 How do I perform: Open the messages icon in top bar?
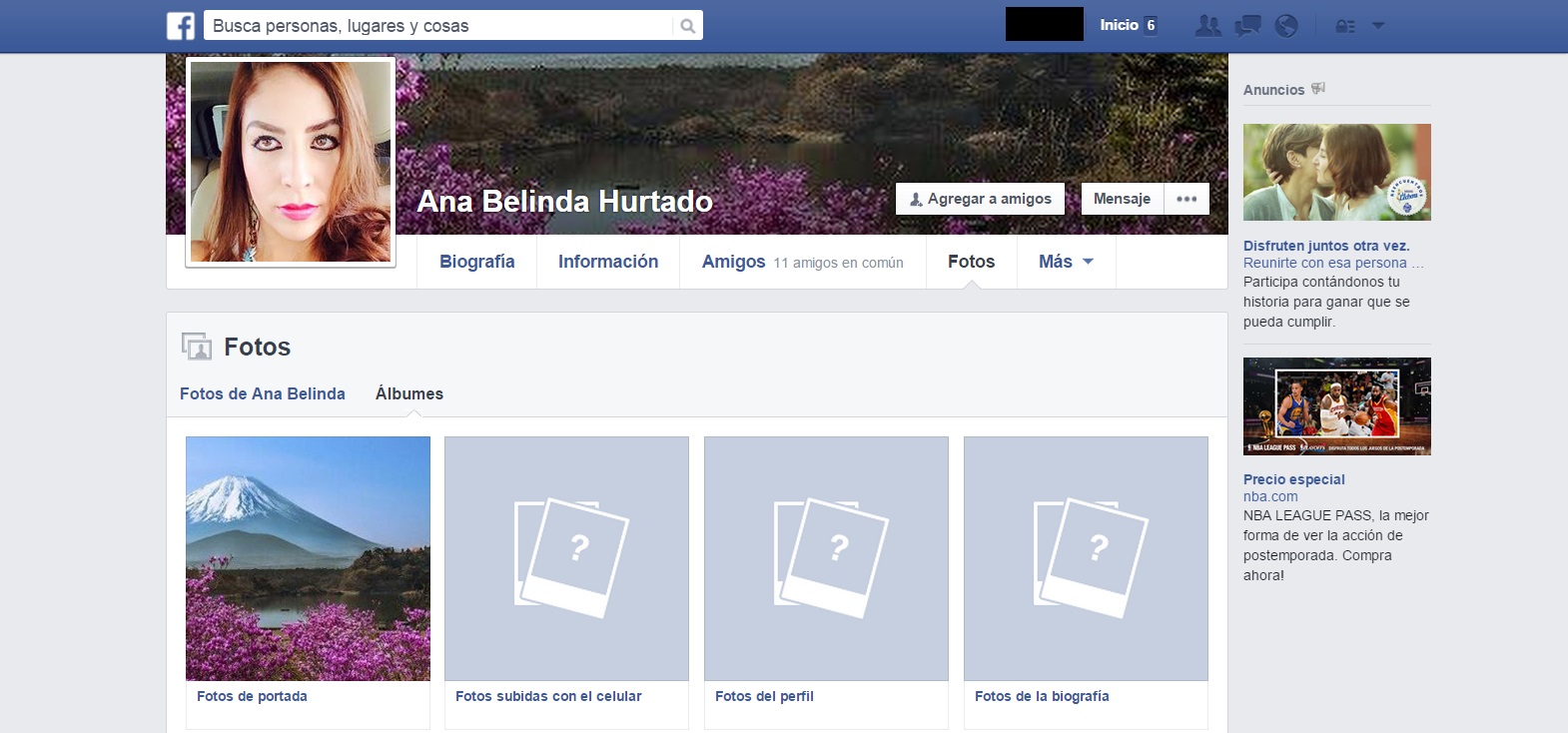pyautogui.click(x=1247, y=26)
